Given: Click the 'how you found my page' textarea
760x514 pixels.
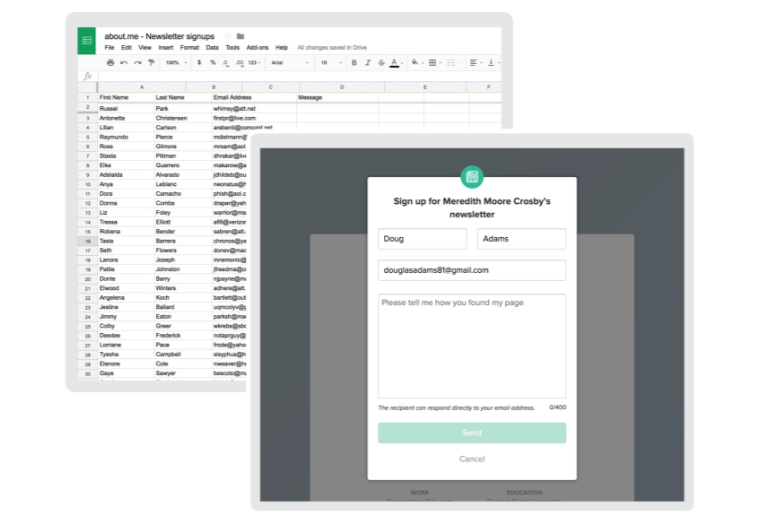Looking at the screenshot, I should (472, 346).
